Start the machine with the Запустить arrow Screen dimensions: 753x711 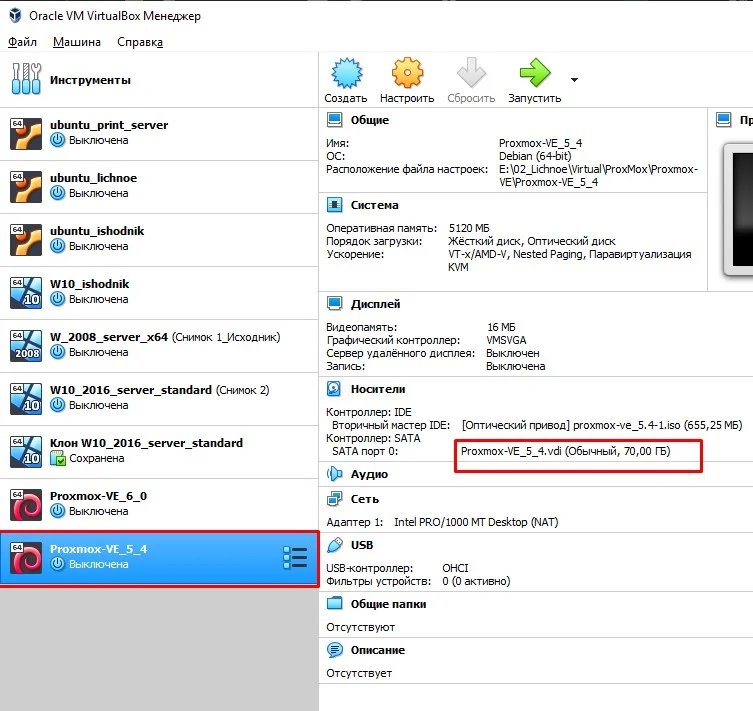[x=534, y=73]
